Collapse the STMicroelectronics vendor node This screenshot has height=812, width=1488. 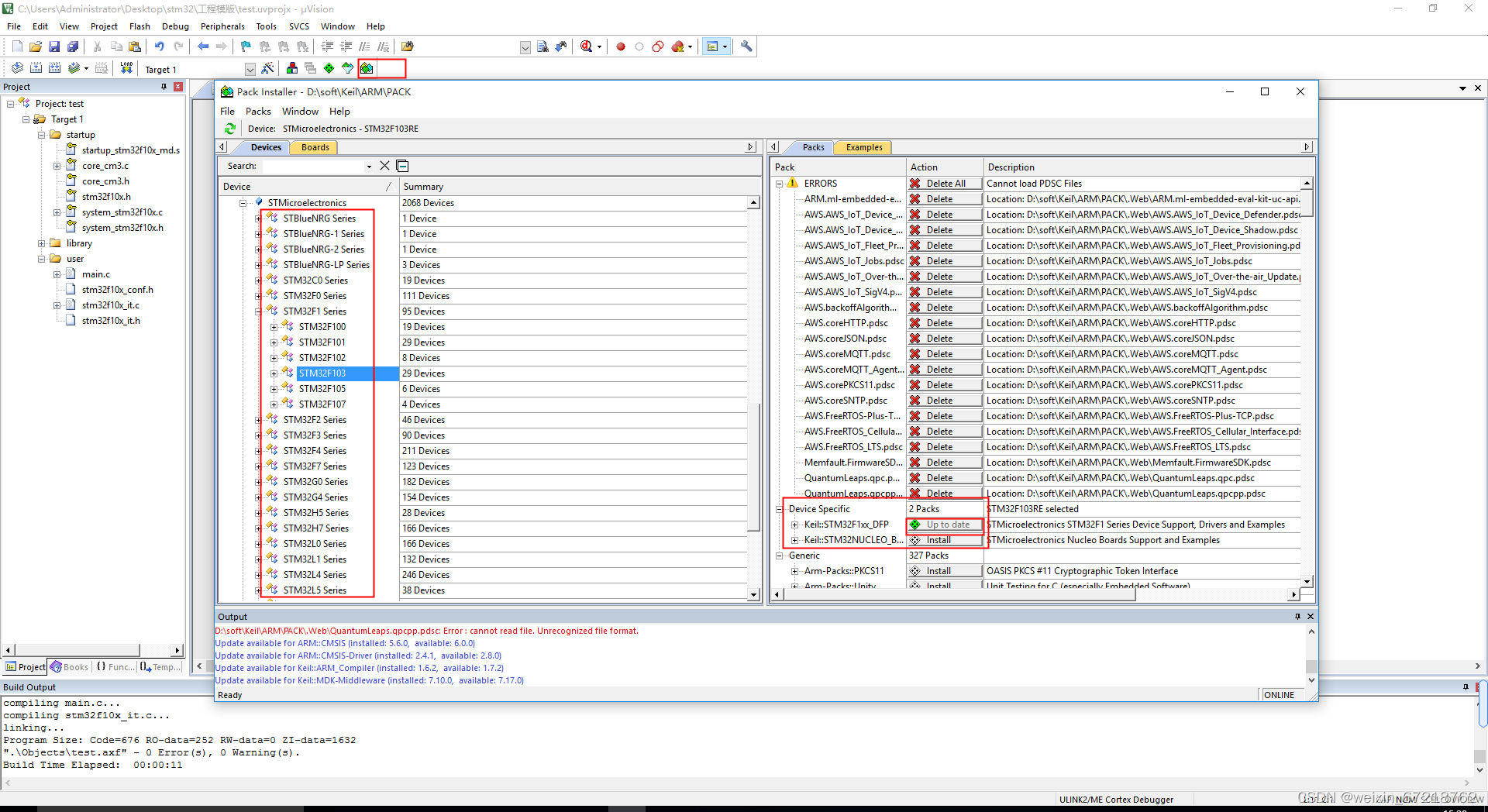[243, 203]
